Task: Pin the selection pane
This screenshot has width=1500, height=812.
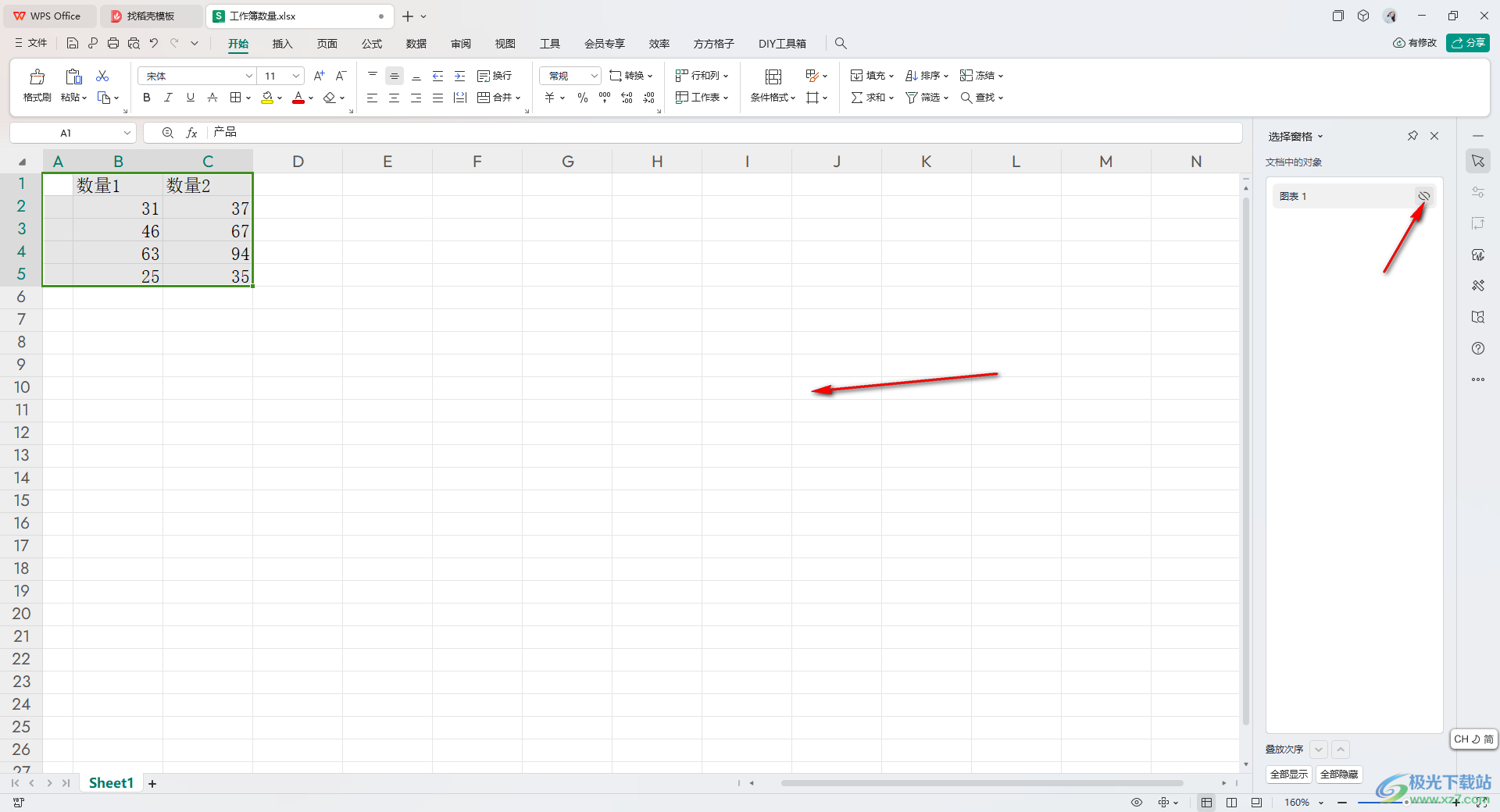Action: 1412,136
